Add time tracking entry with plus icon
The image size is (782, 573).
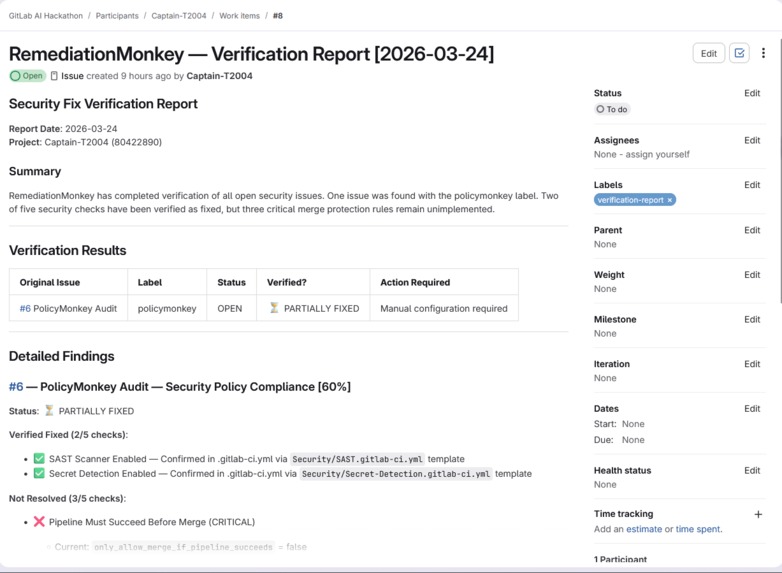click(x=758, y=514)
